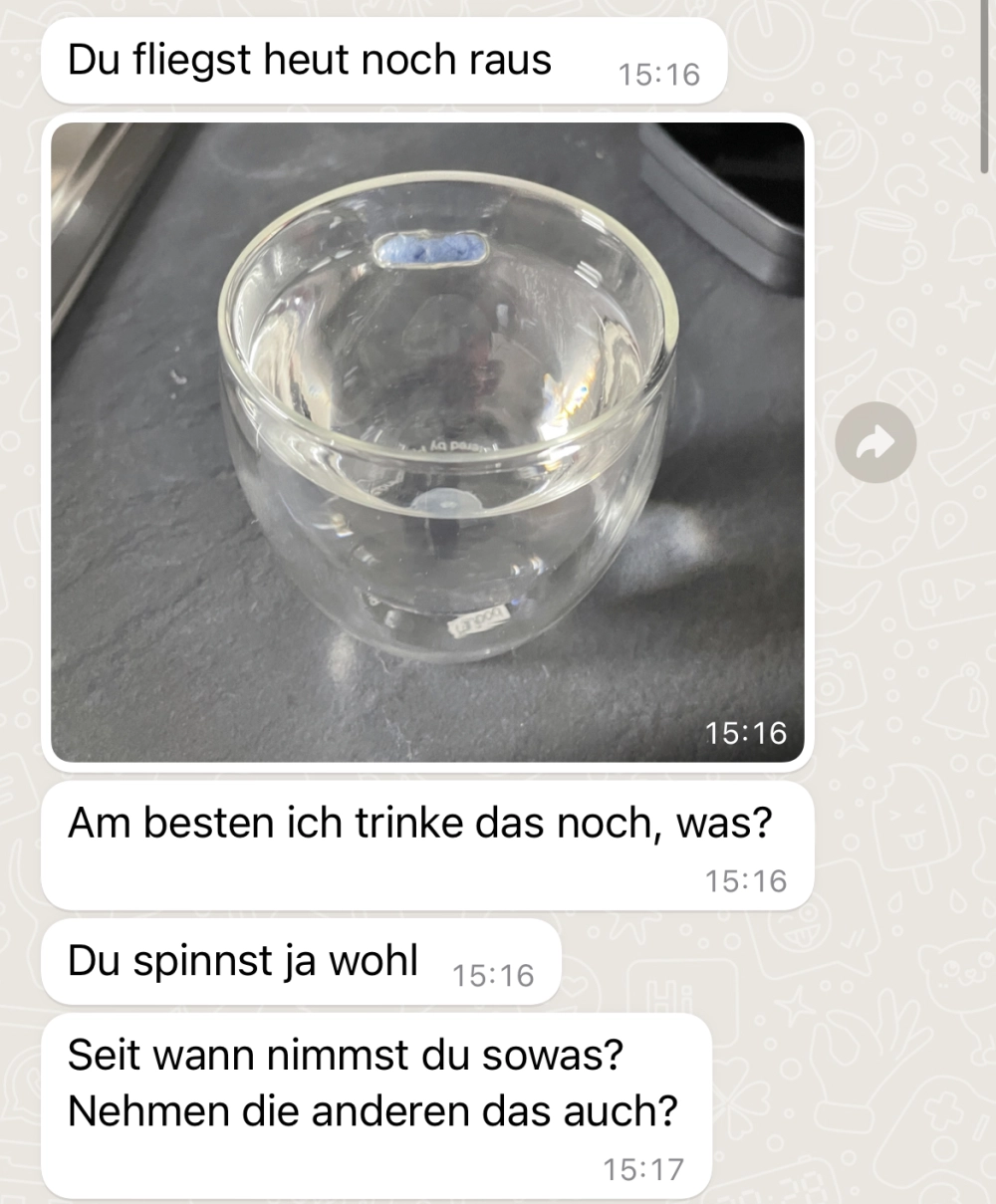996x1204 pixels.
Task: Click the brand label at the glass bottom in photo
Action: point(477,621)
